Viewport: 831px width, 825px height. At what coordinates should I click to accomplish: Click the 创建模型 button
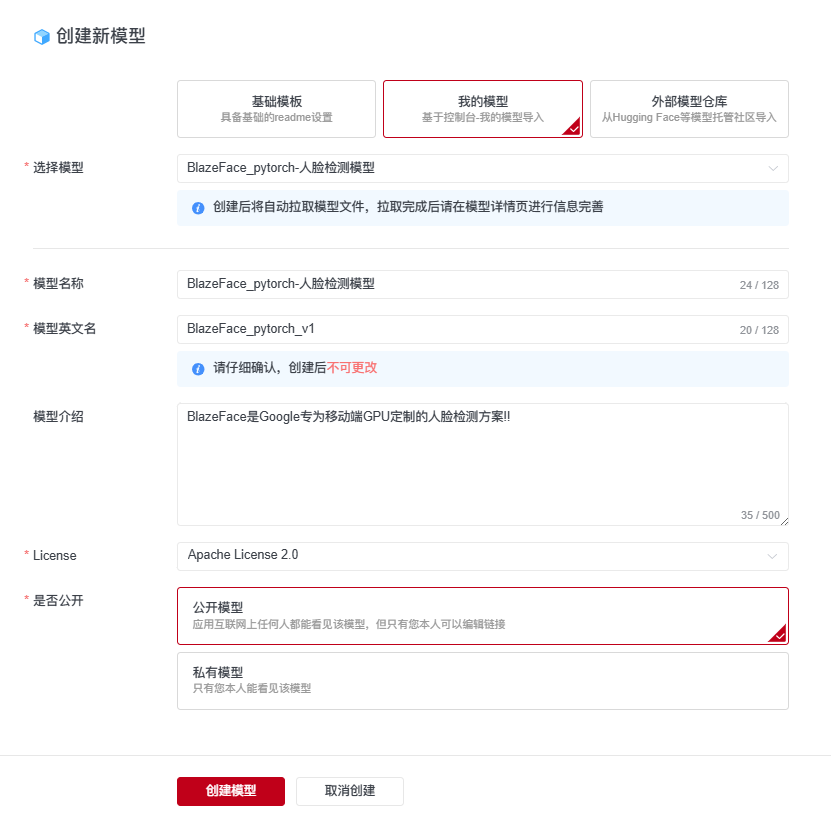coord(231,791)
